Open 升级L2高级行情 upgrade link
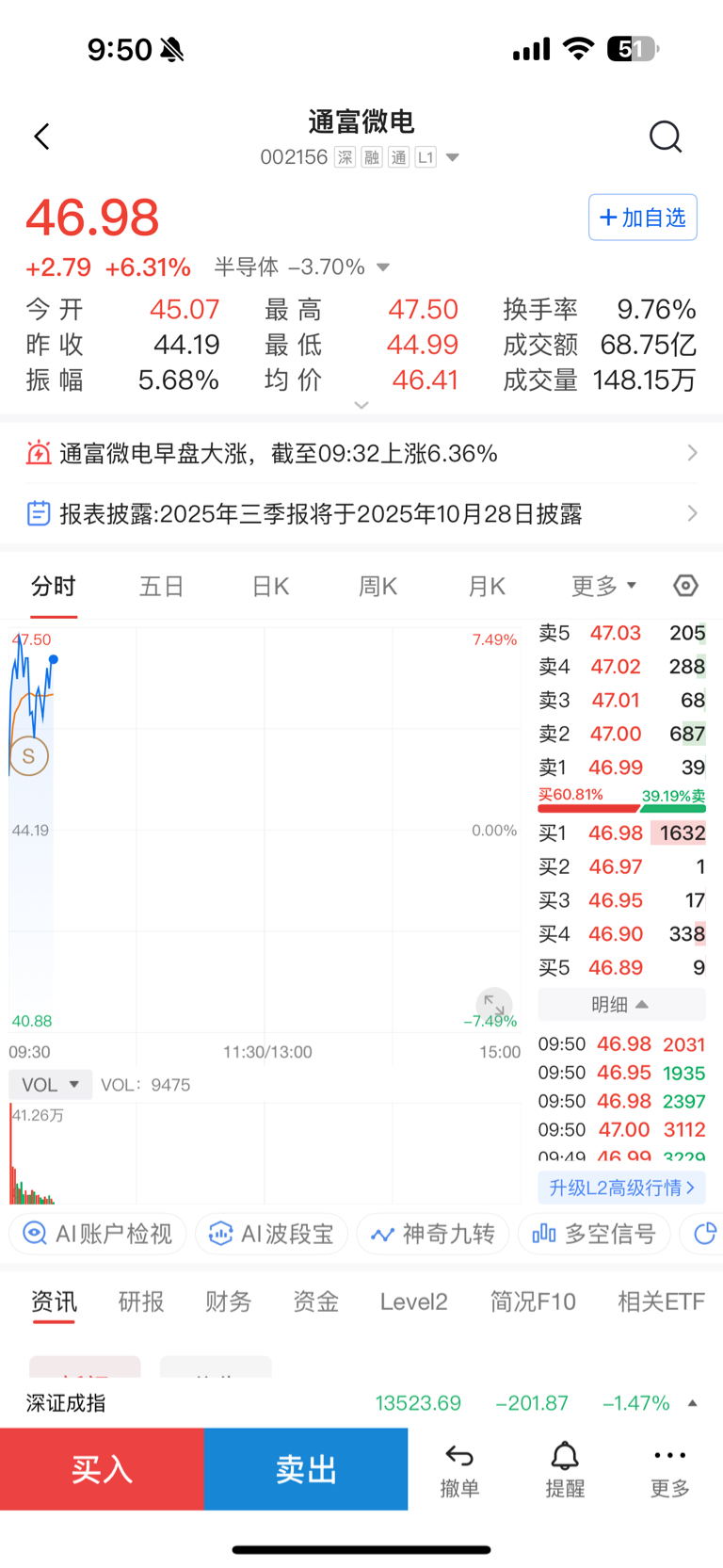 [621, 1188]
